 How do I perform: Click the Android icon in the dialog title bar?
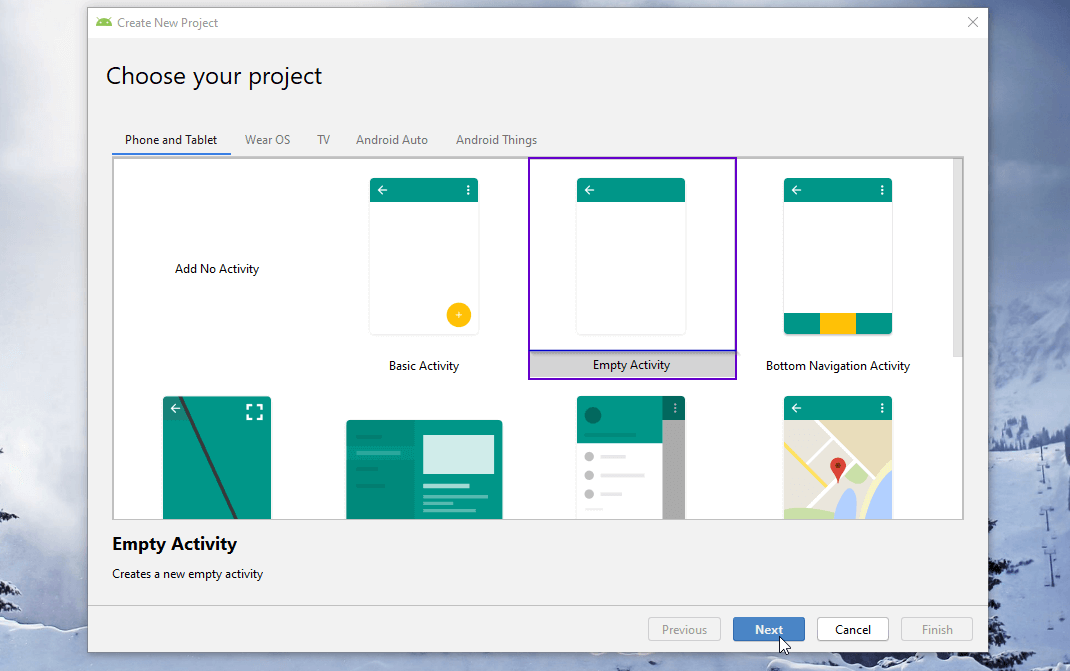[103, 21]
